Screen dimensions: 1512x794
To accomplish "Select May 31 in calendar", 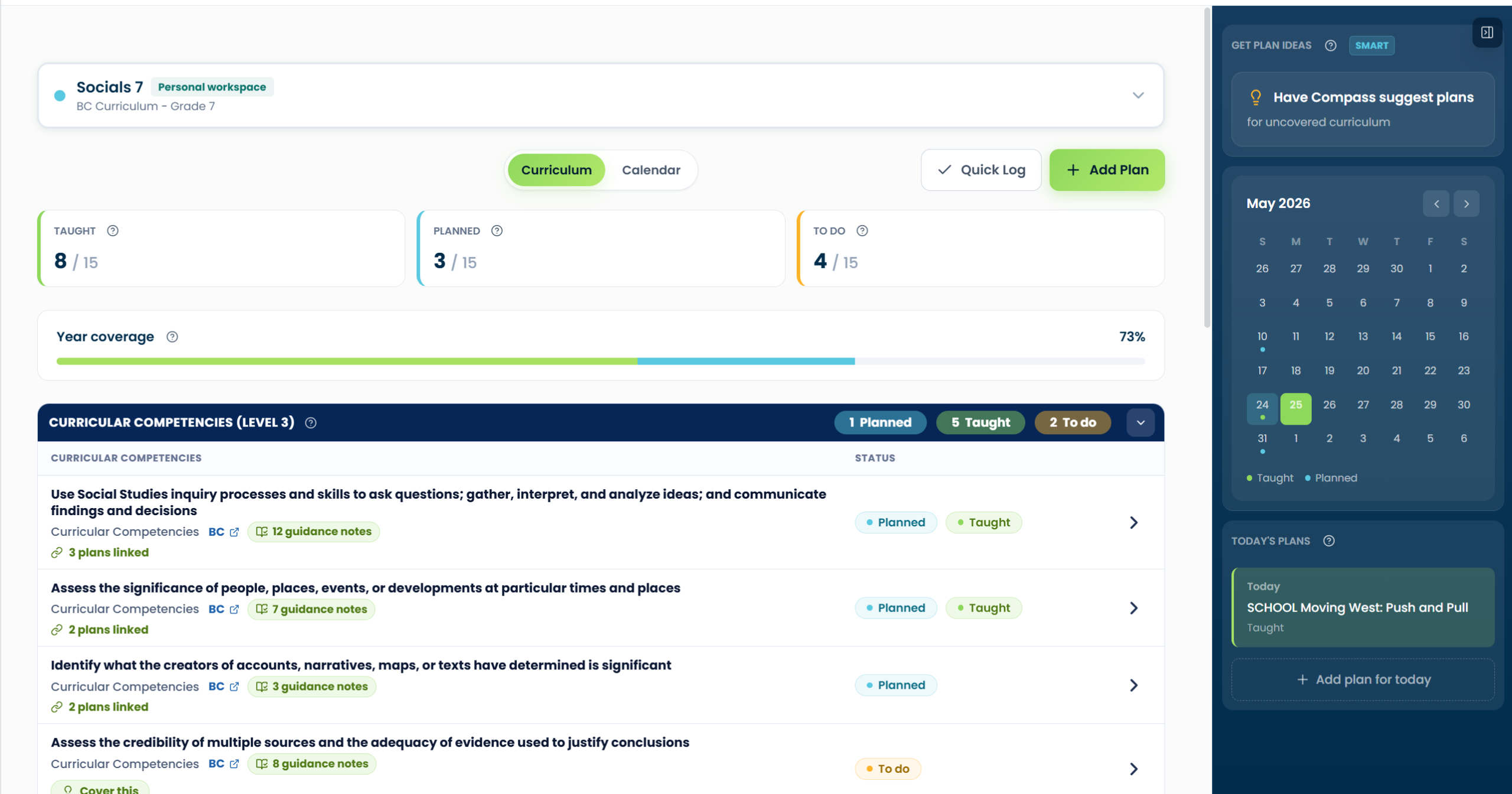I will pos(1262,442).
